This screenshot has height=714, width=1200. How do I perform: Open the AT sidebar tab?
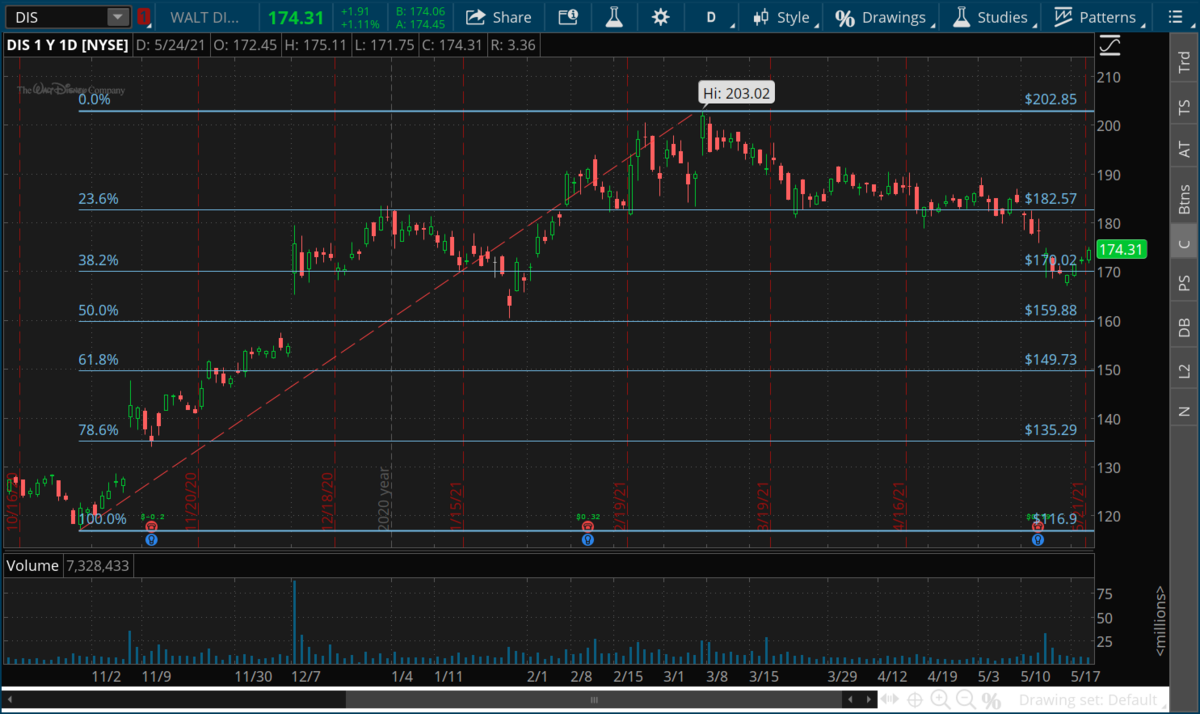pos(1184,149)
